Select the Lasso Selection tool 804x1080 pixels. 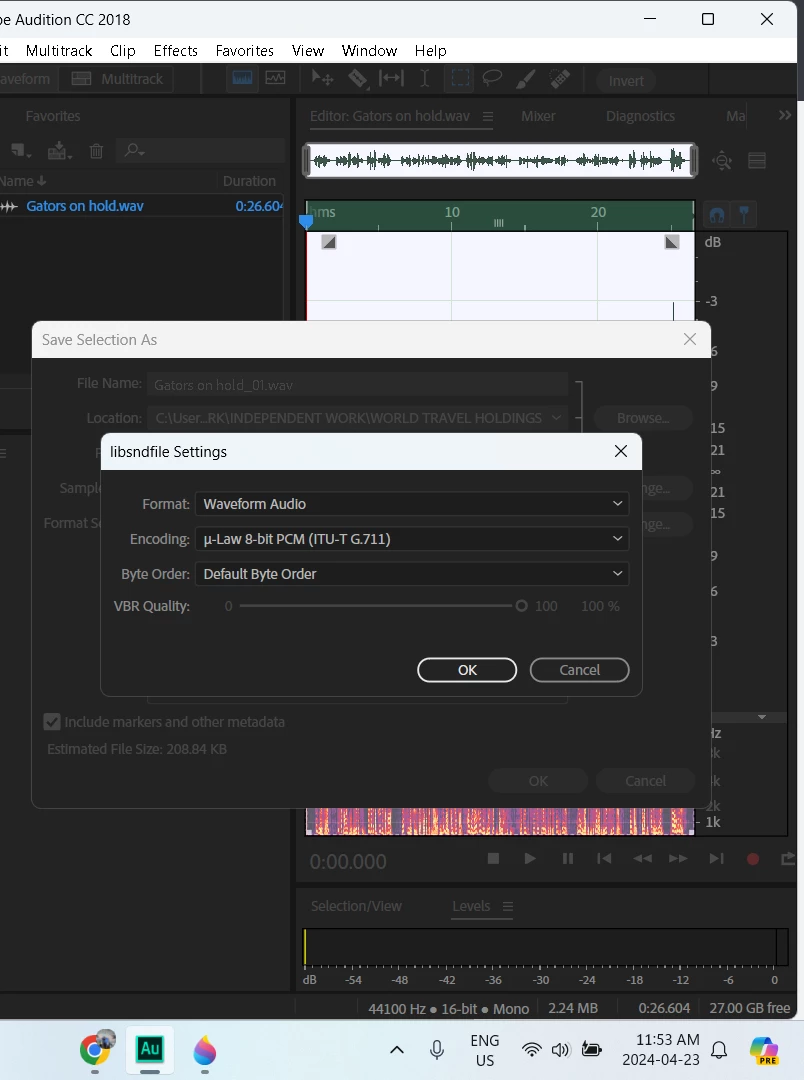tap(492, 79)
